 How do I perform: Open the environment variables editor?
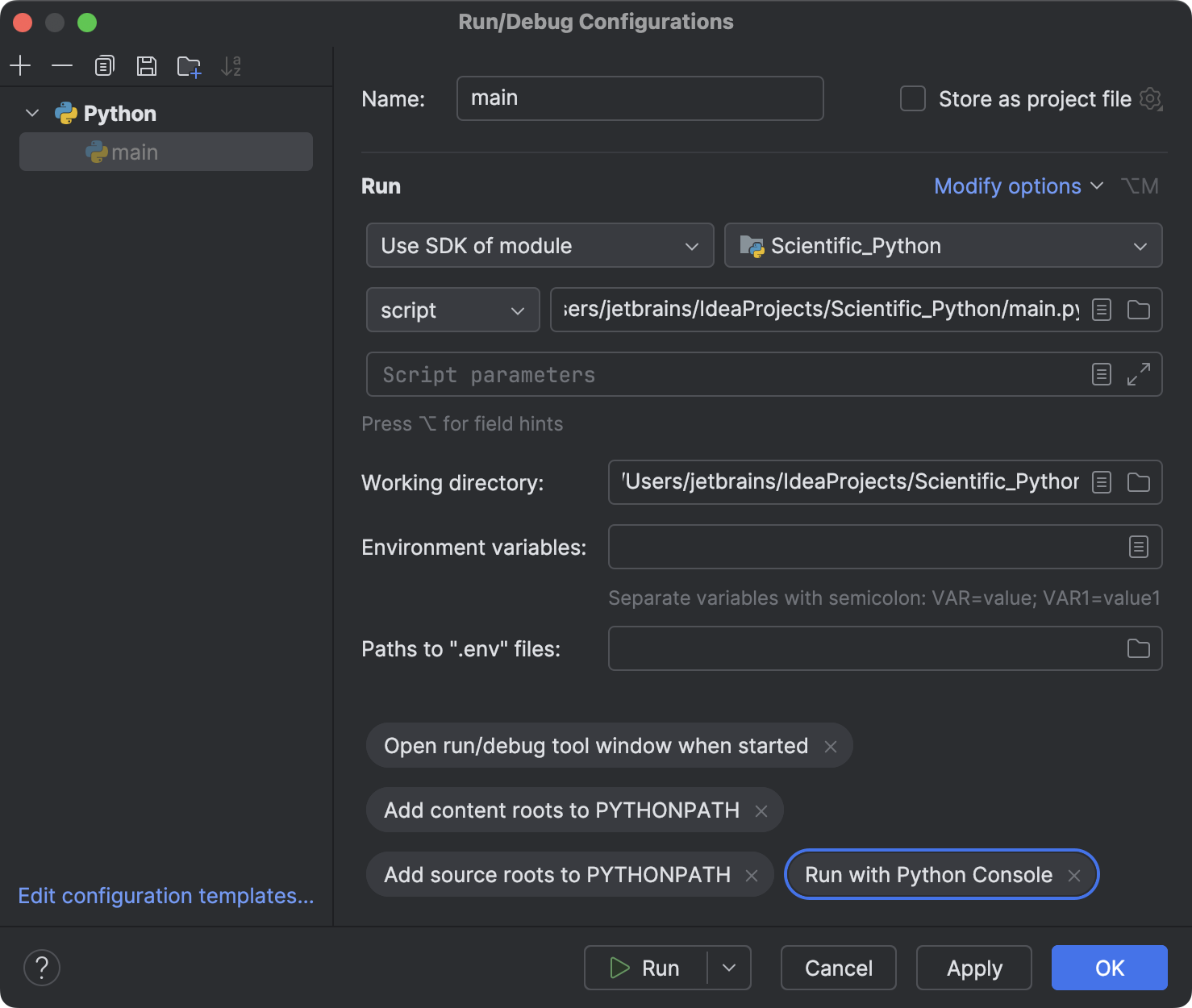point(1138,547)
